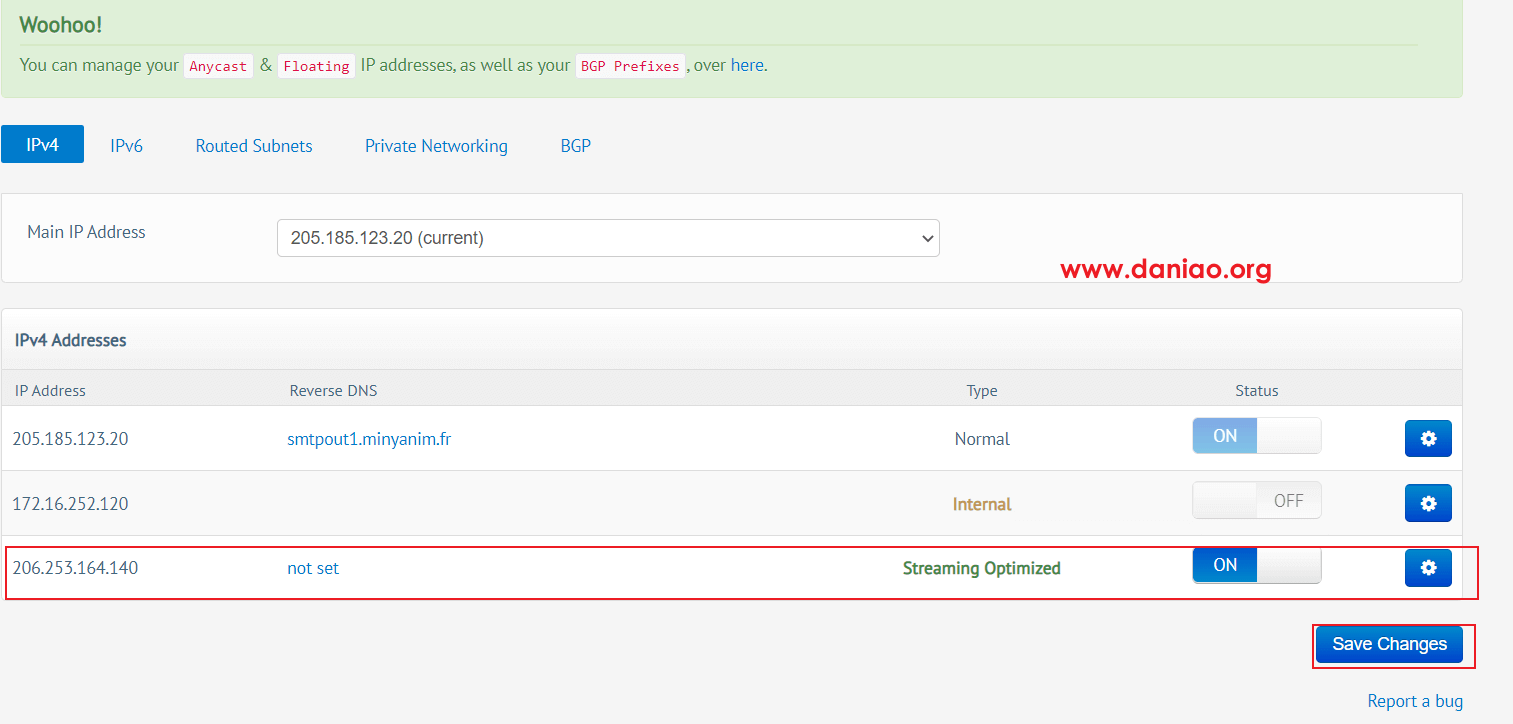Go to Private Networking tab
This screenshot has width=1513, height=724.
click(x=436, y=145)
